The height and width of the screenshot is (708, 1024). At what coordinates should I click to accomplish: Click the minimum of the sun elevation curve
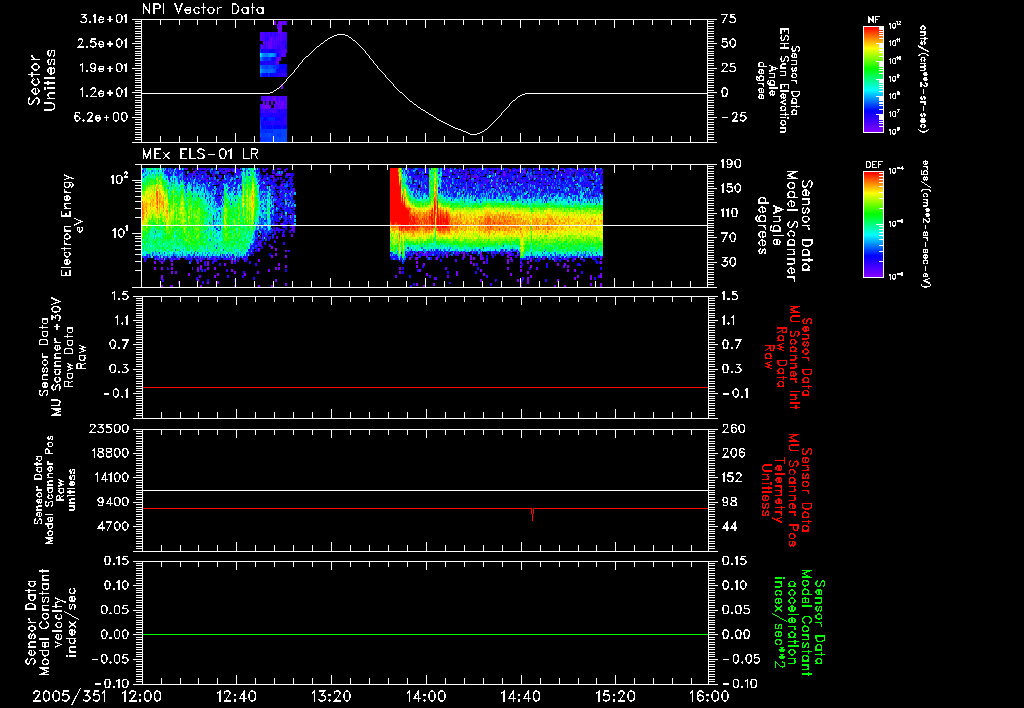(x=474, y=134)
